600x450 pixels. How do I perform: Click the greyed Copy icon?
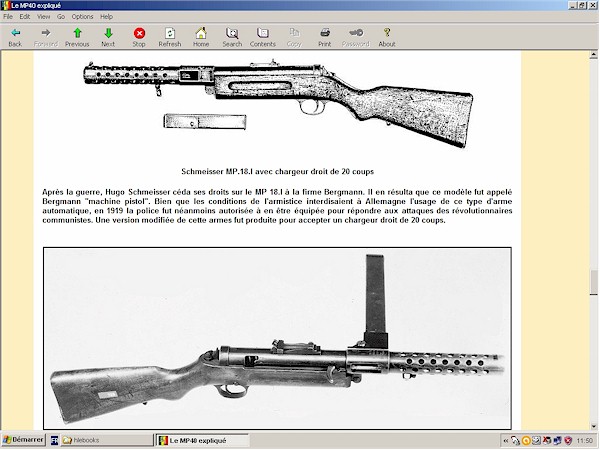294,37
